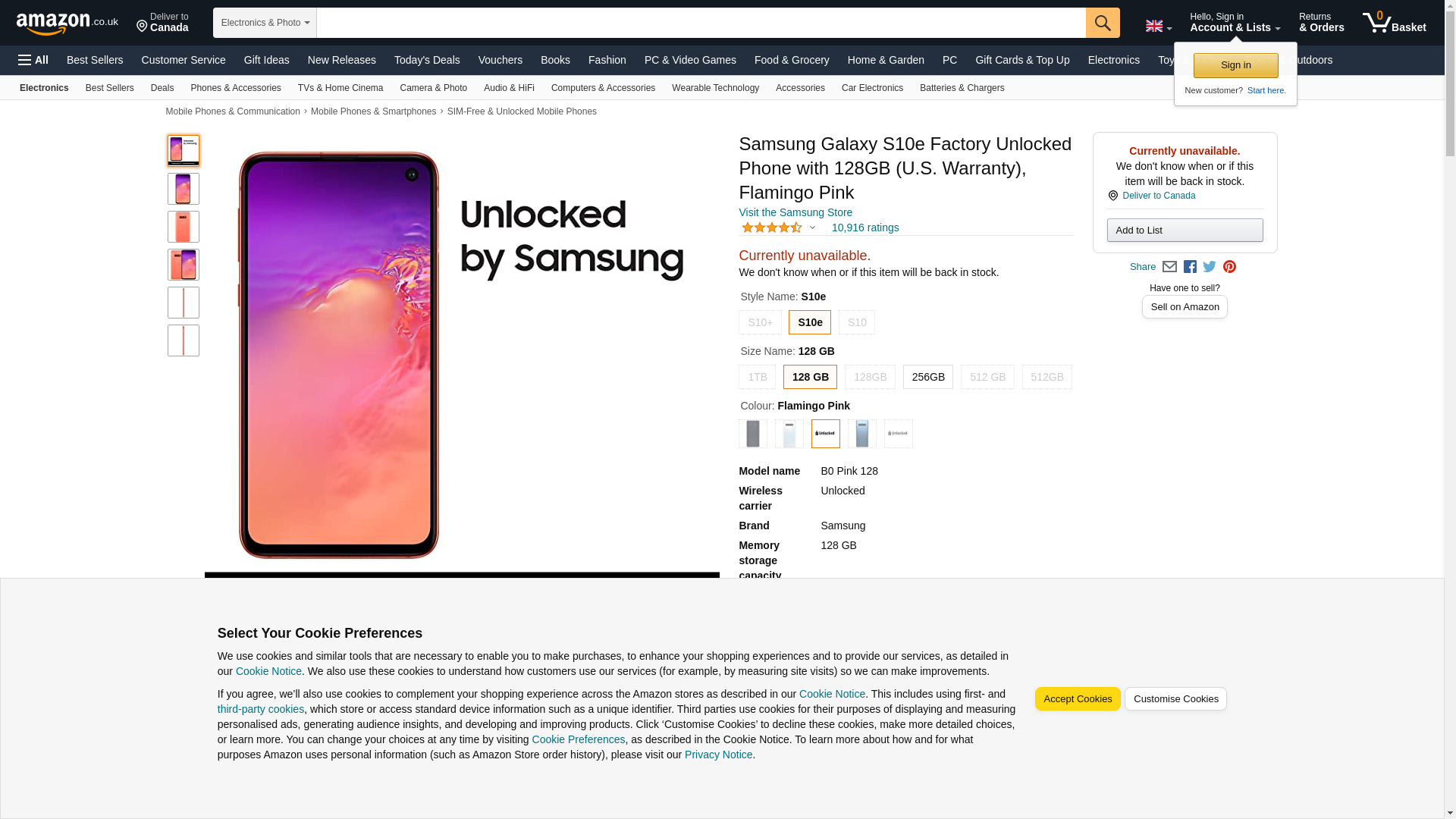
Task: Choose the Flamingo Pink colour swatch
Action: [825, 434]
